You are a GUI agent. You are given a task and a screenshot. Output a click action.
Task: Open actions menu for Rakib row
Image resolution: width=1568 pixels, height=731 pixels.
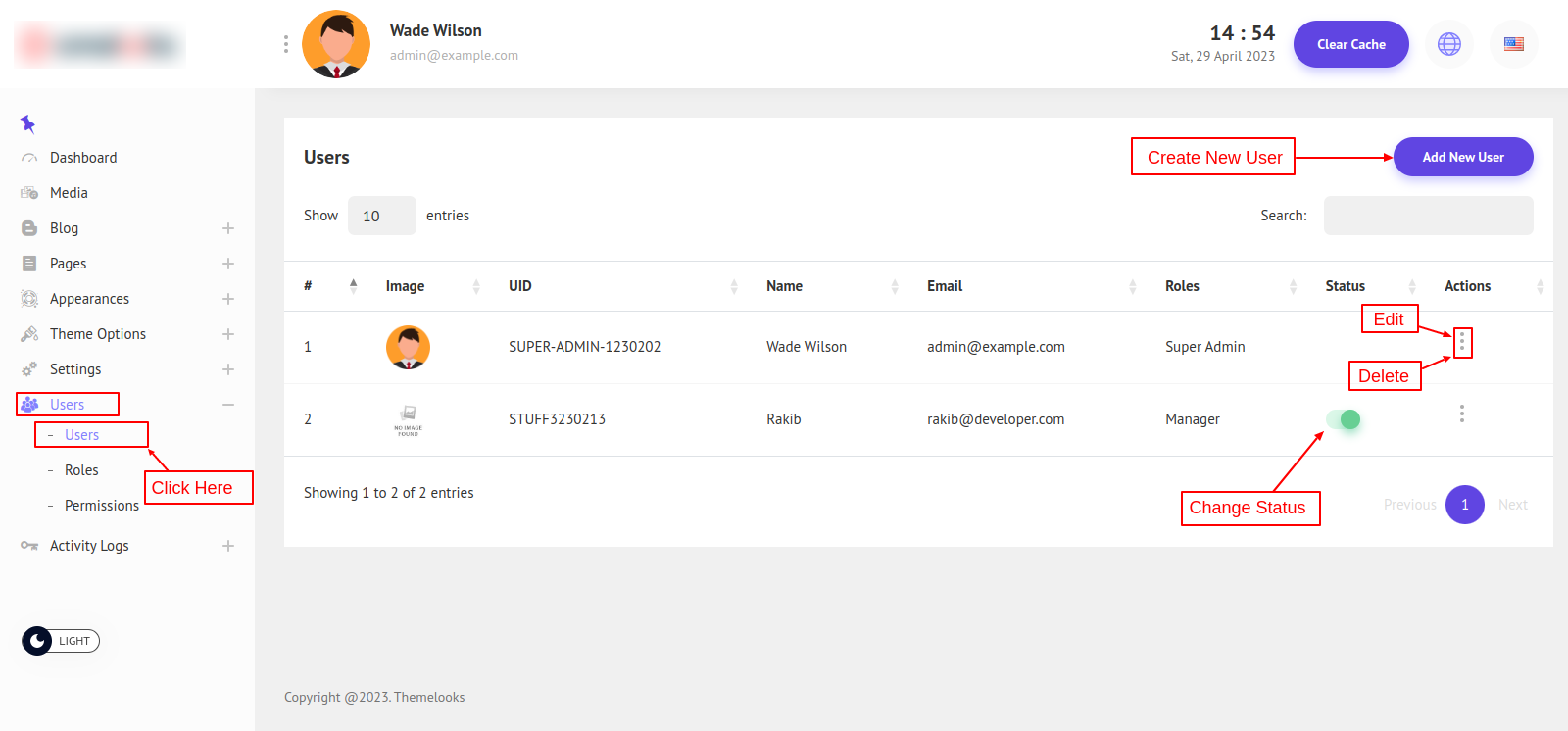tap(1461, 414)
